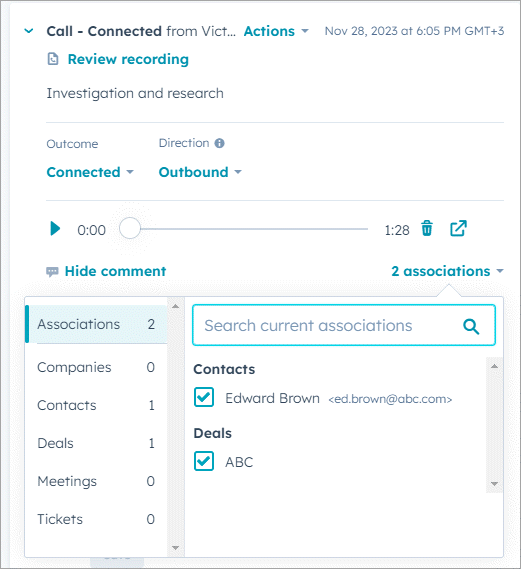Focus the Search current associations field
The image size is (521, 569).
(344, 325)
